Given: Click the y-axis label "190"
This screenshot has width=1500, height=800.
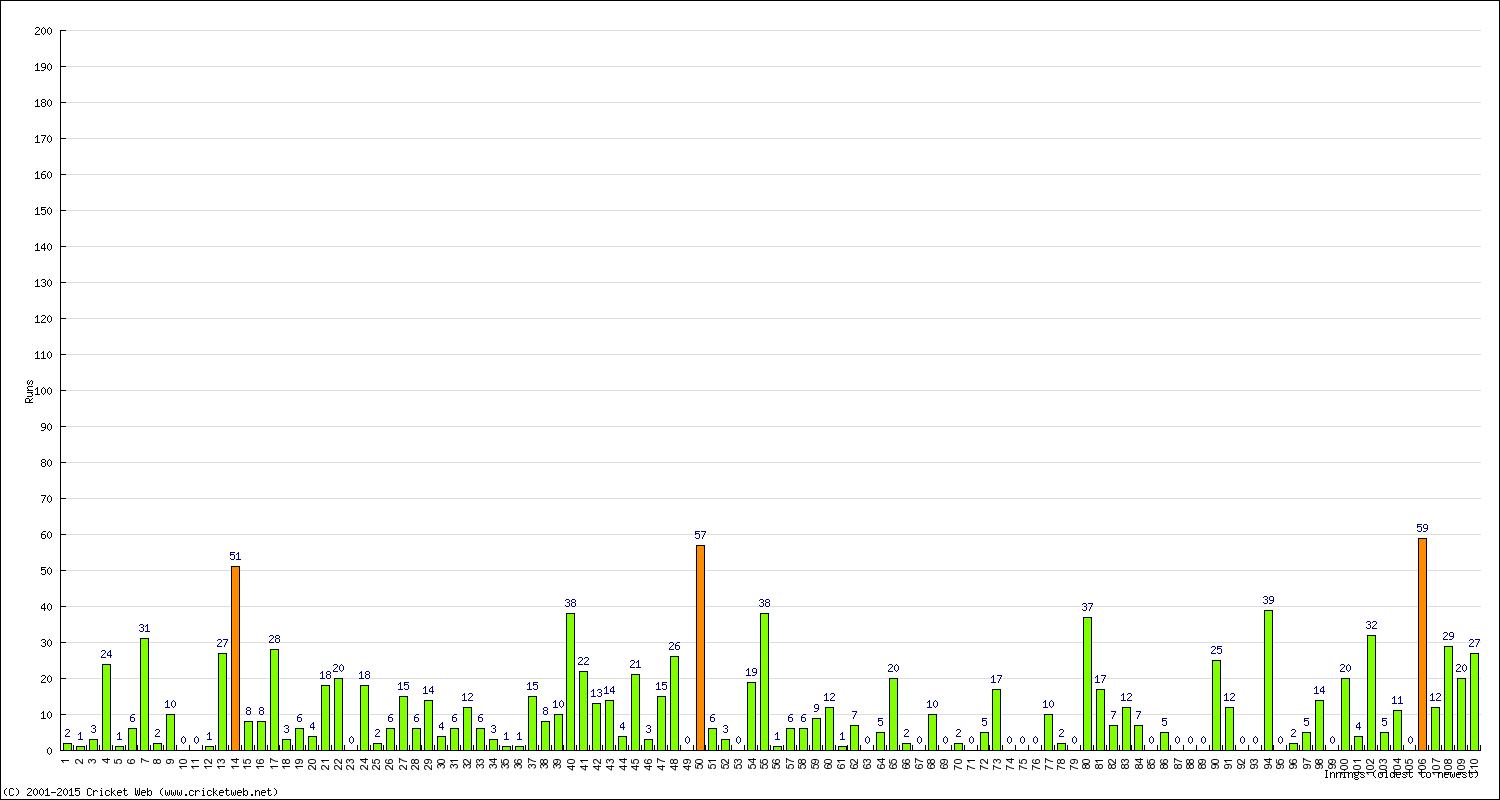Looking at the screenshot, I should [x=43, y=67].
